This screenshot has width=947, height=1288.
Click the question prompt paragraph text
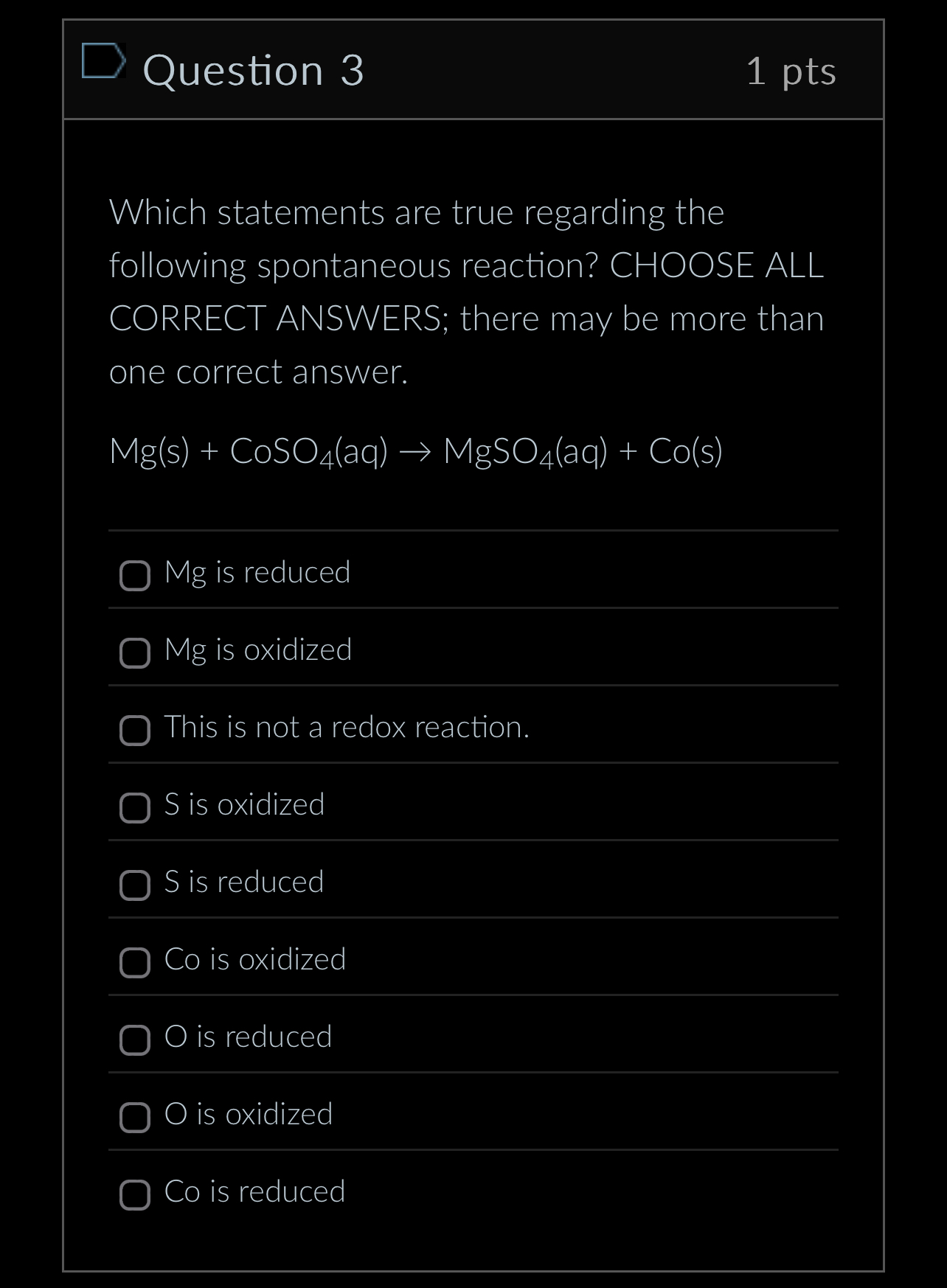(x=465, y=291)
